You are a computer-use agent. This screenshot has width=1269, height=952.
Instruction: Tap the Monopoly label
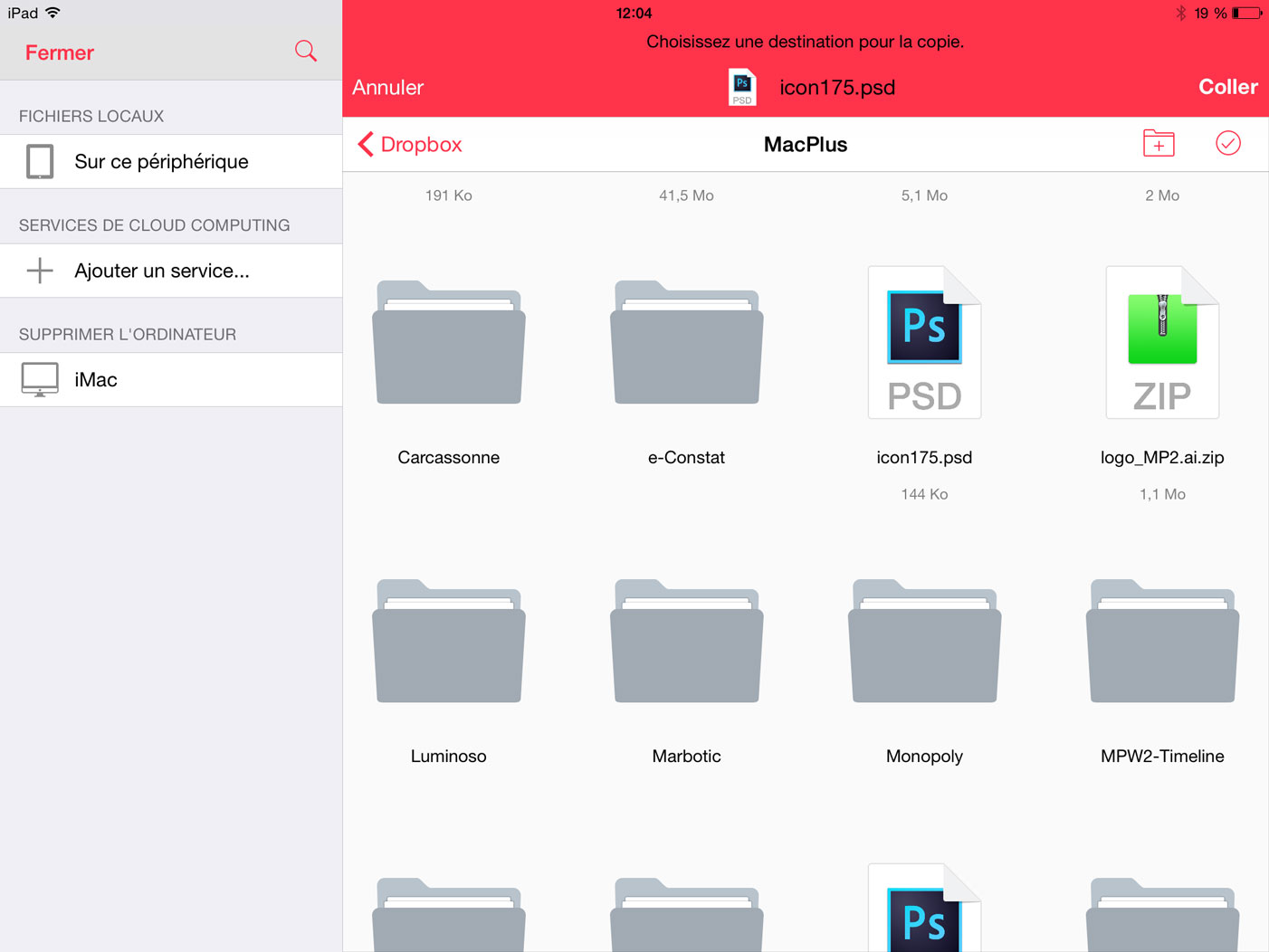click(x=924, y=757)
